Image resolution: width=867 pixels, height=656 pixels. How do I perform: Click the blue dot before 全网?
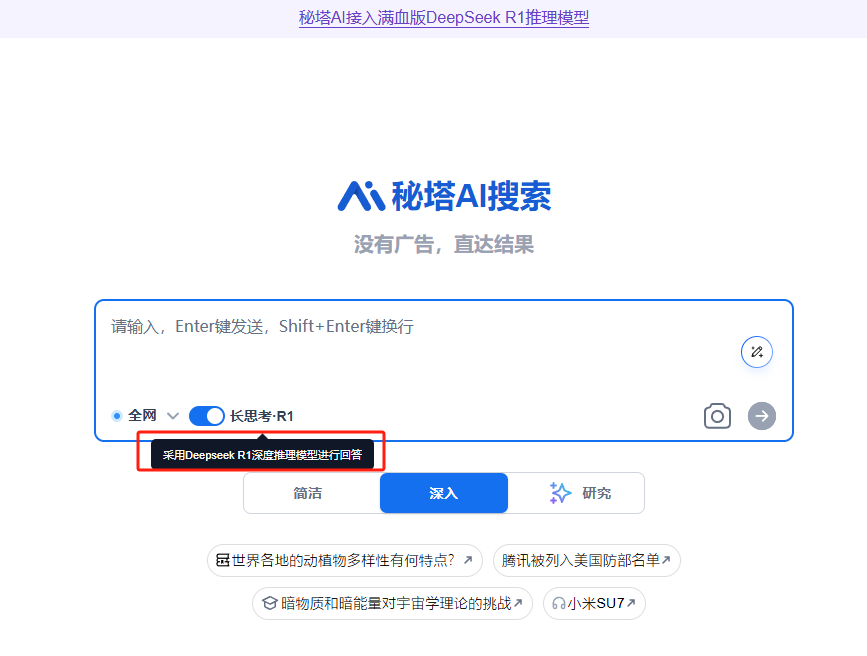coord(117,416)
